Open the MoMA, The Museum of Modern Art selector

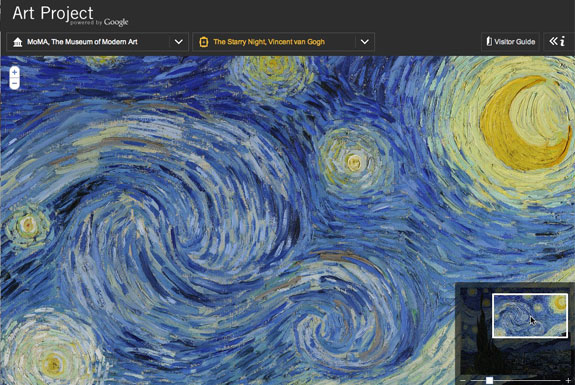pyautogui.click(x=97, y=42)
